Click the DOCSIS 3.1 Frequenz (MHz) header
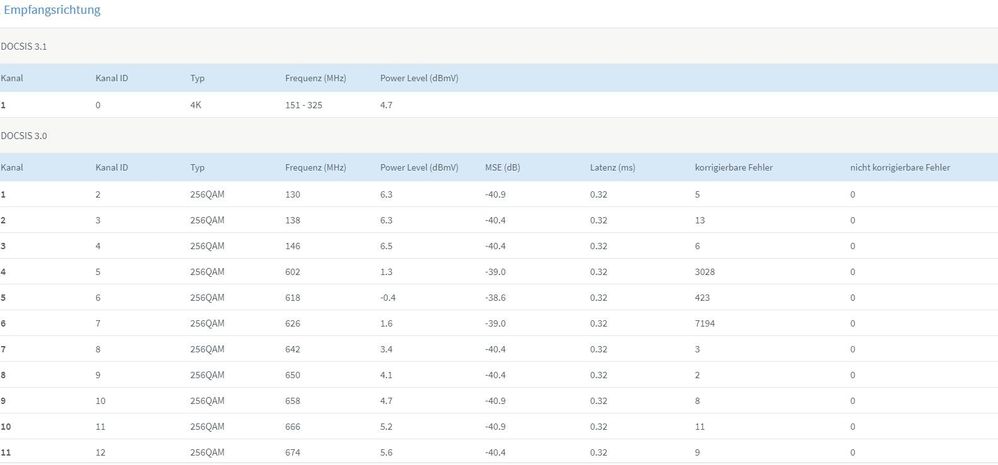This screenshot has width=998, height=465. pos(316,79)
